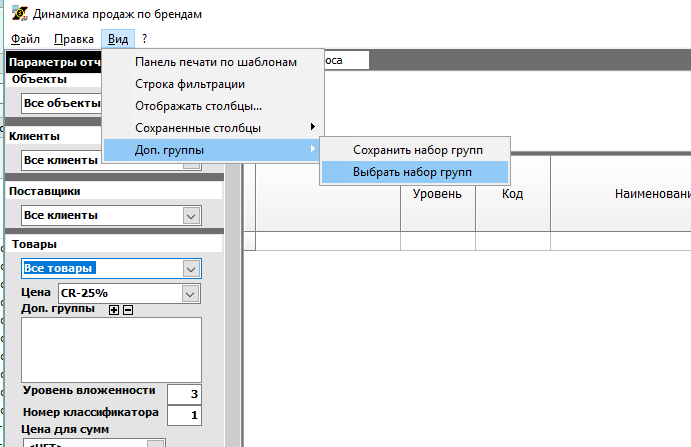Open the Товары dropdown arrow
Screen dimensions: 691x447
tap(191, 269)
